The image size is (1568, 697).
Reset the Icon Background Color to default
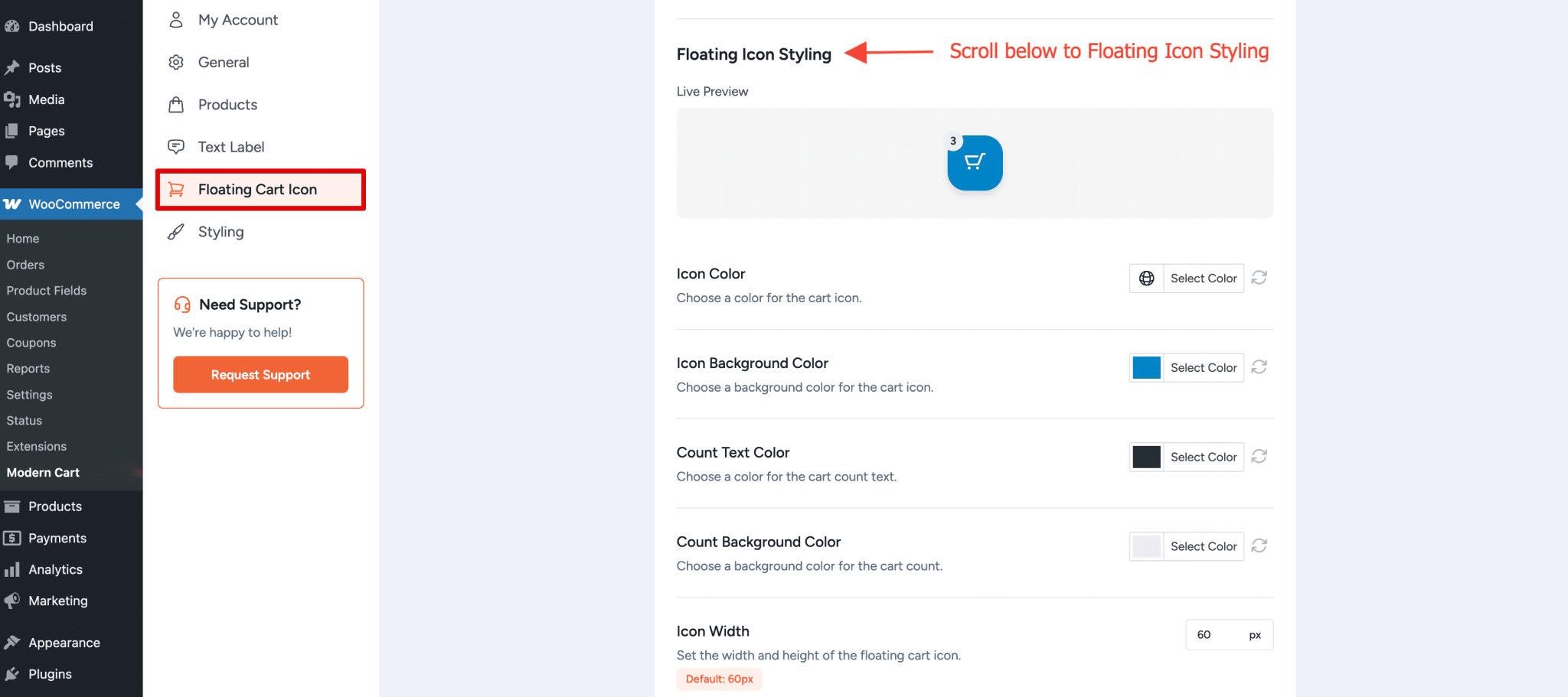point(1259,367)
